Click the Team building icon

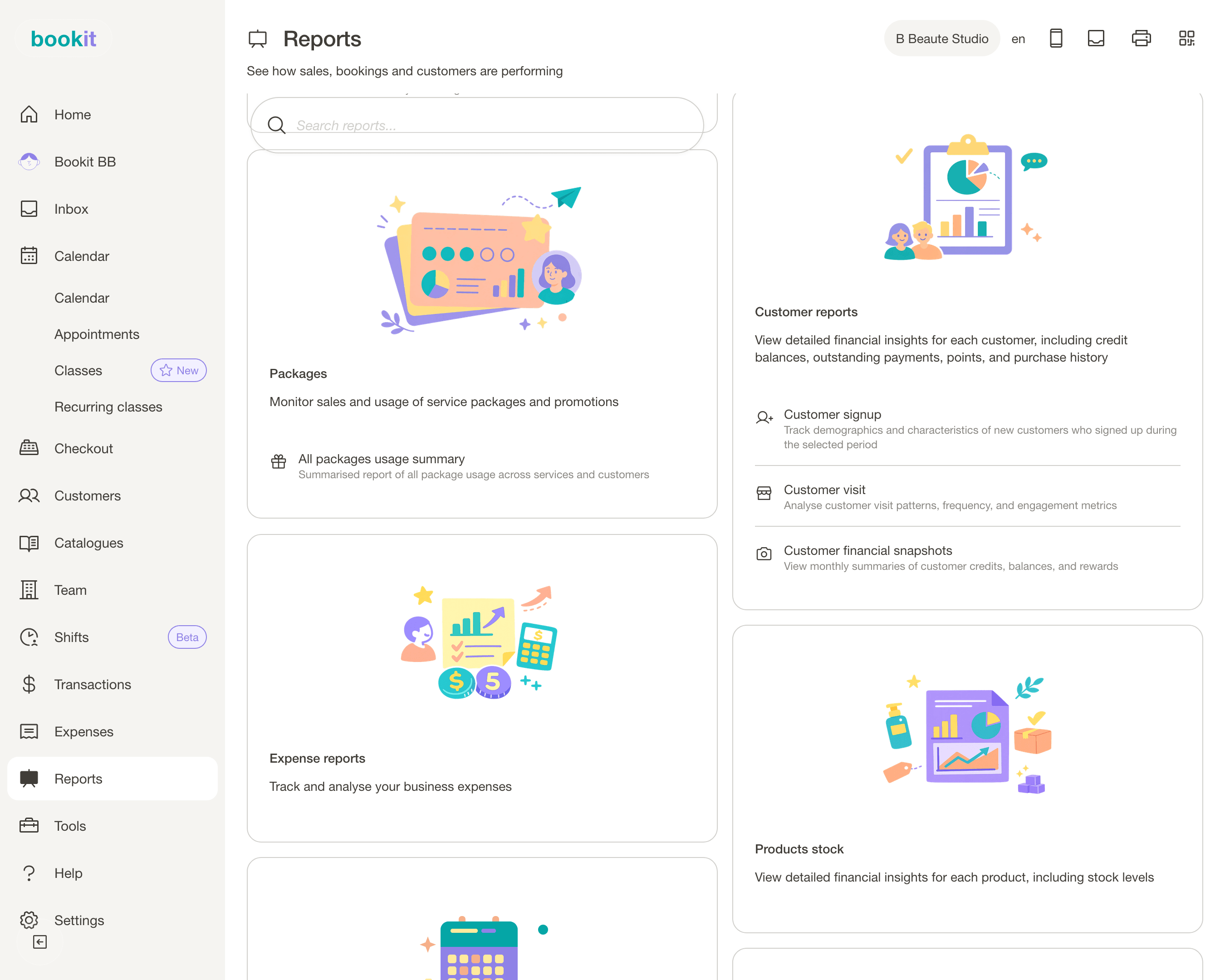[x=29, y=590]
